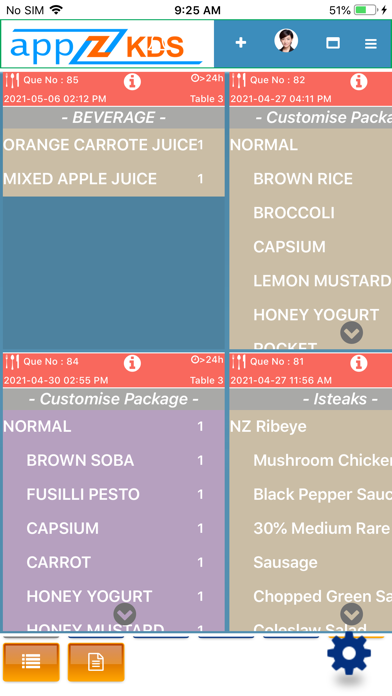Click the appZZ KDS logo
The width and height of the screenshot is (392, 696).
(x=107, y=44)
